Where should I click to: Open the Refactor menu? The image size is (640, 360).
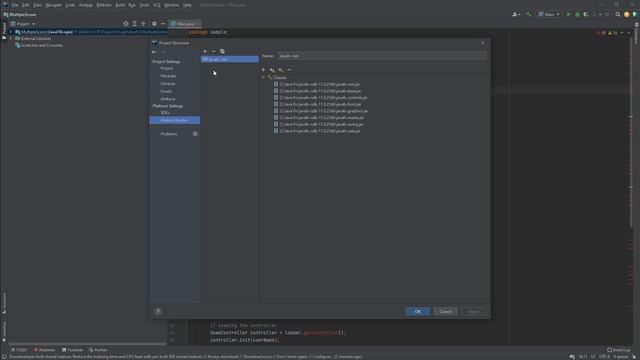tap(104, 5)
